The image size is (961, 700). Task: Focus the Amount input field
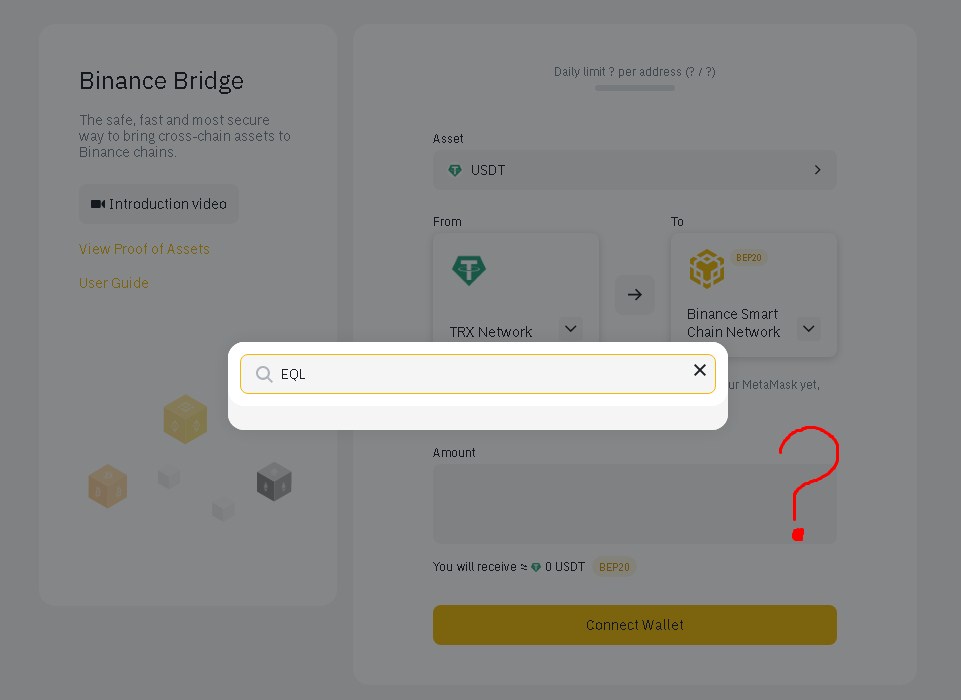[634, 503]
